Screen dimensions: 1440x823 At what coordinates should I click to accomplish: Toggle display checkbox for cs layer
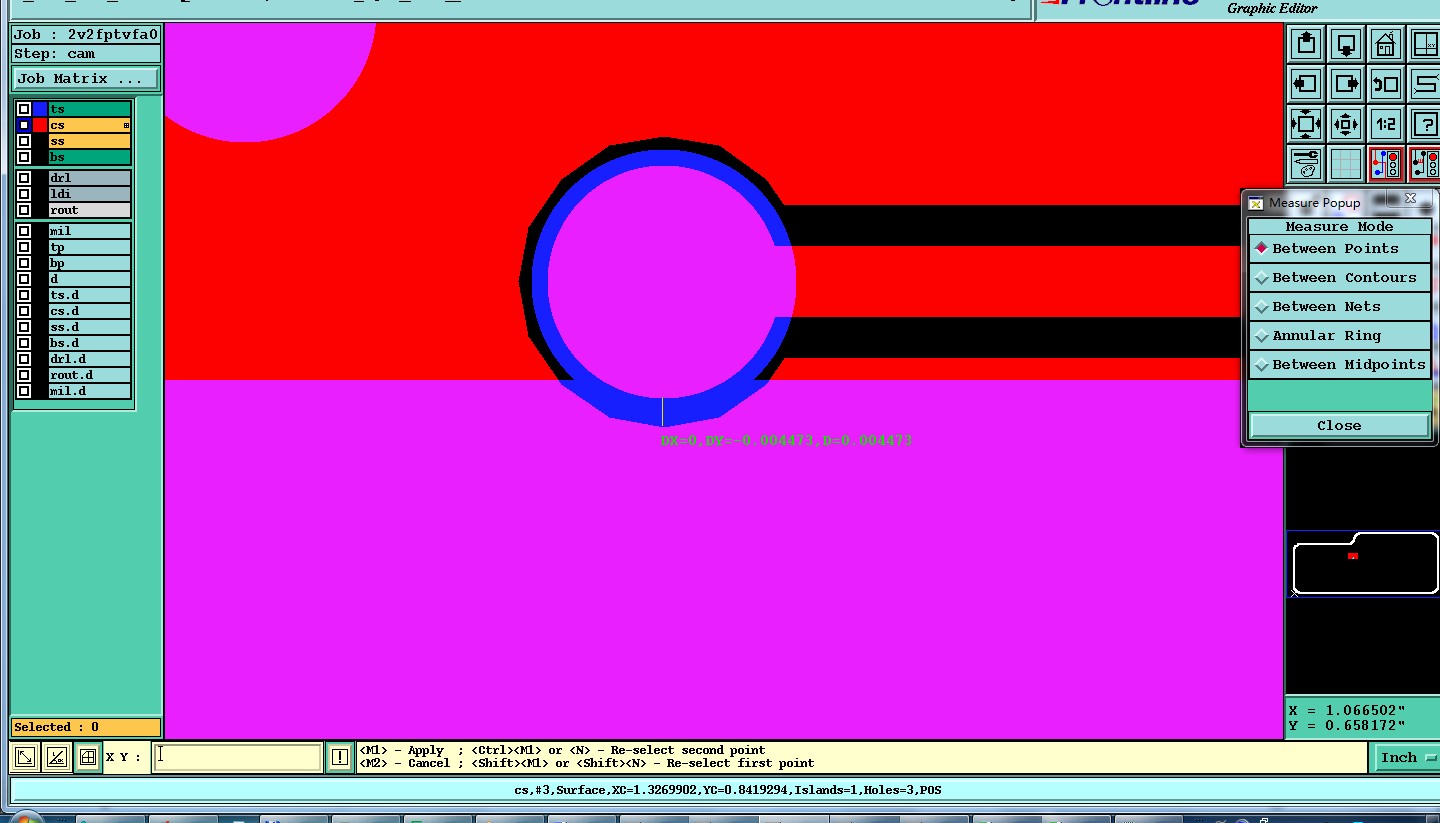(24, 125)
